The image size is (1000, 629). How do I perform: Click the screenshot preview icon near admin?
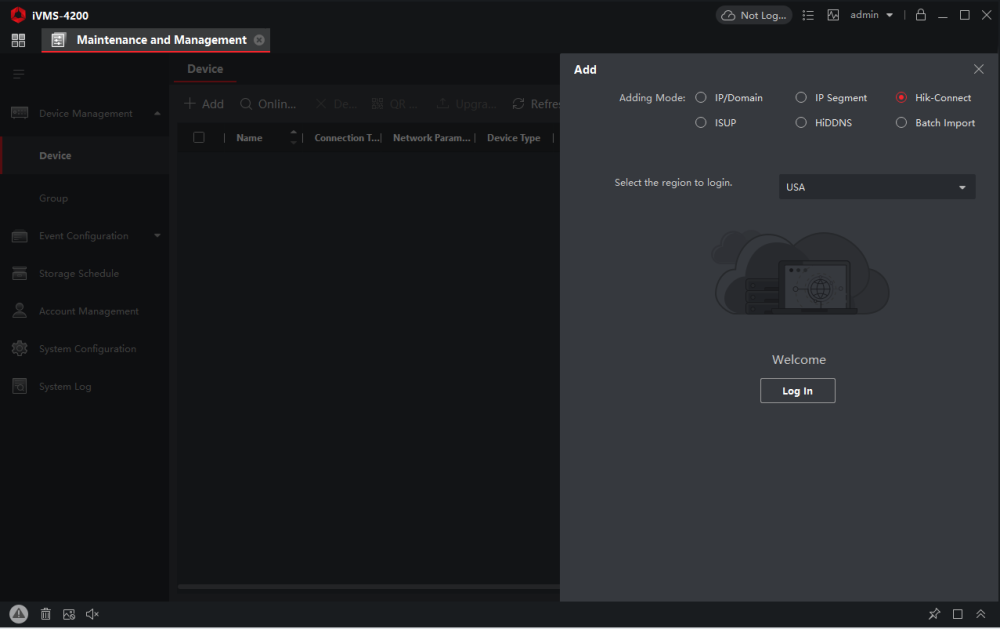pos(833,14)
